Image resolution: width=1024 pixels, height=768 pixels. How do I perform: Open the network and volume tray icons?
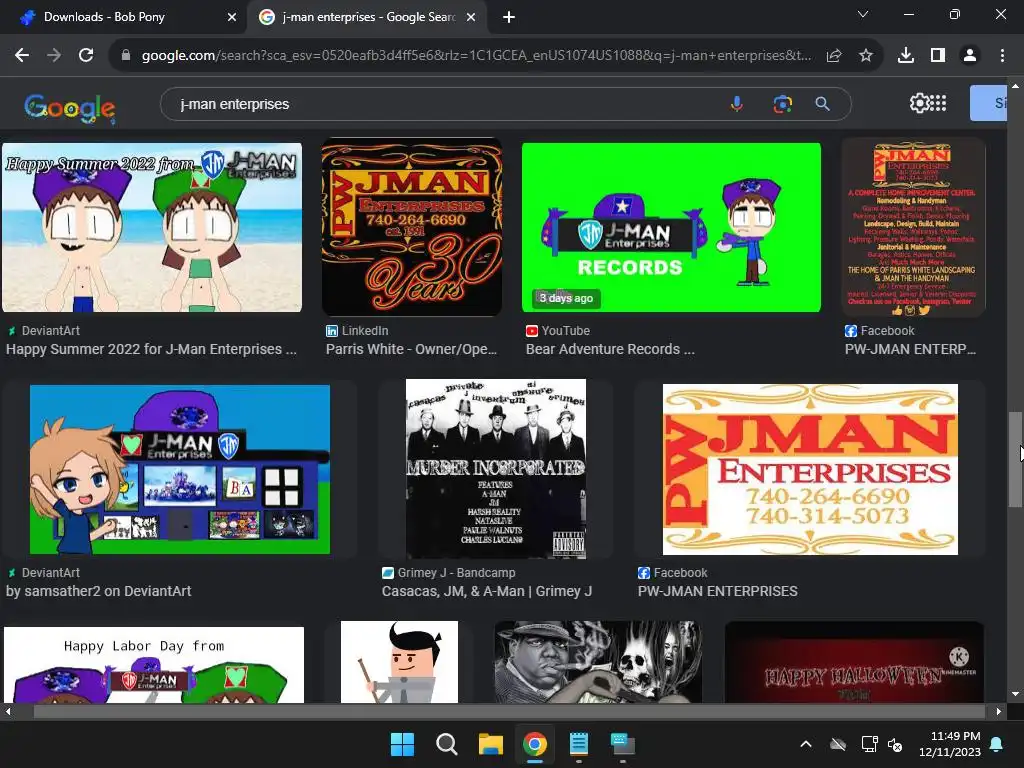coord(882,744)
